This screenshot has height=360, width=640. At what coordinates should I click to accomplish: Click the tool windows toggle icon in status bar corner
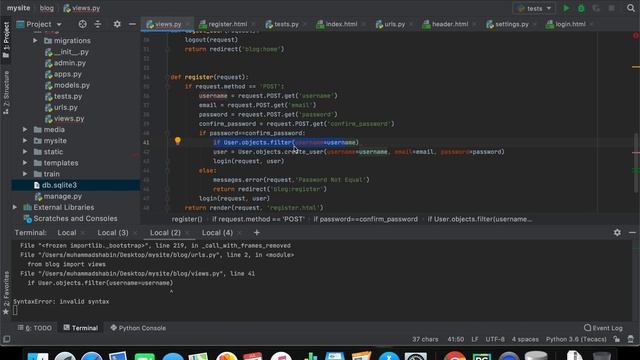[7, 339]
